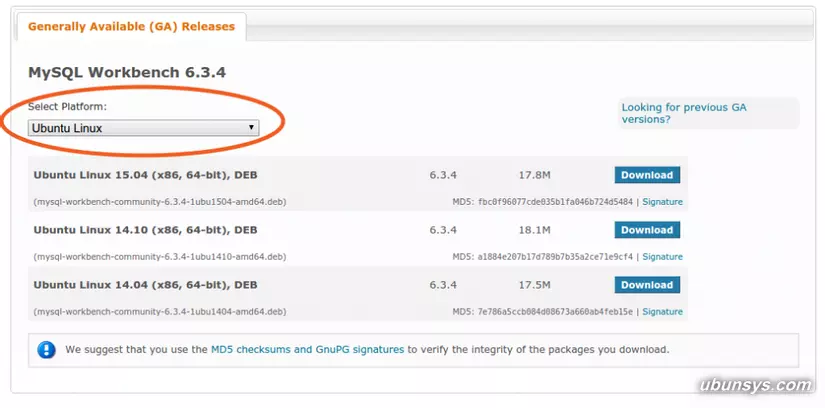Click the MD5 hash a1884e207b17d789b7b35a2ce71e9cf4
This screenshot has width=825, height=408.
point(555,257)
